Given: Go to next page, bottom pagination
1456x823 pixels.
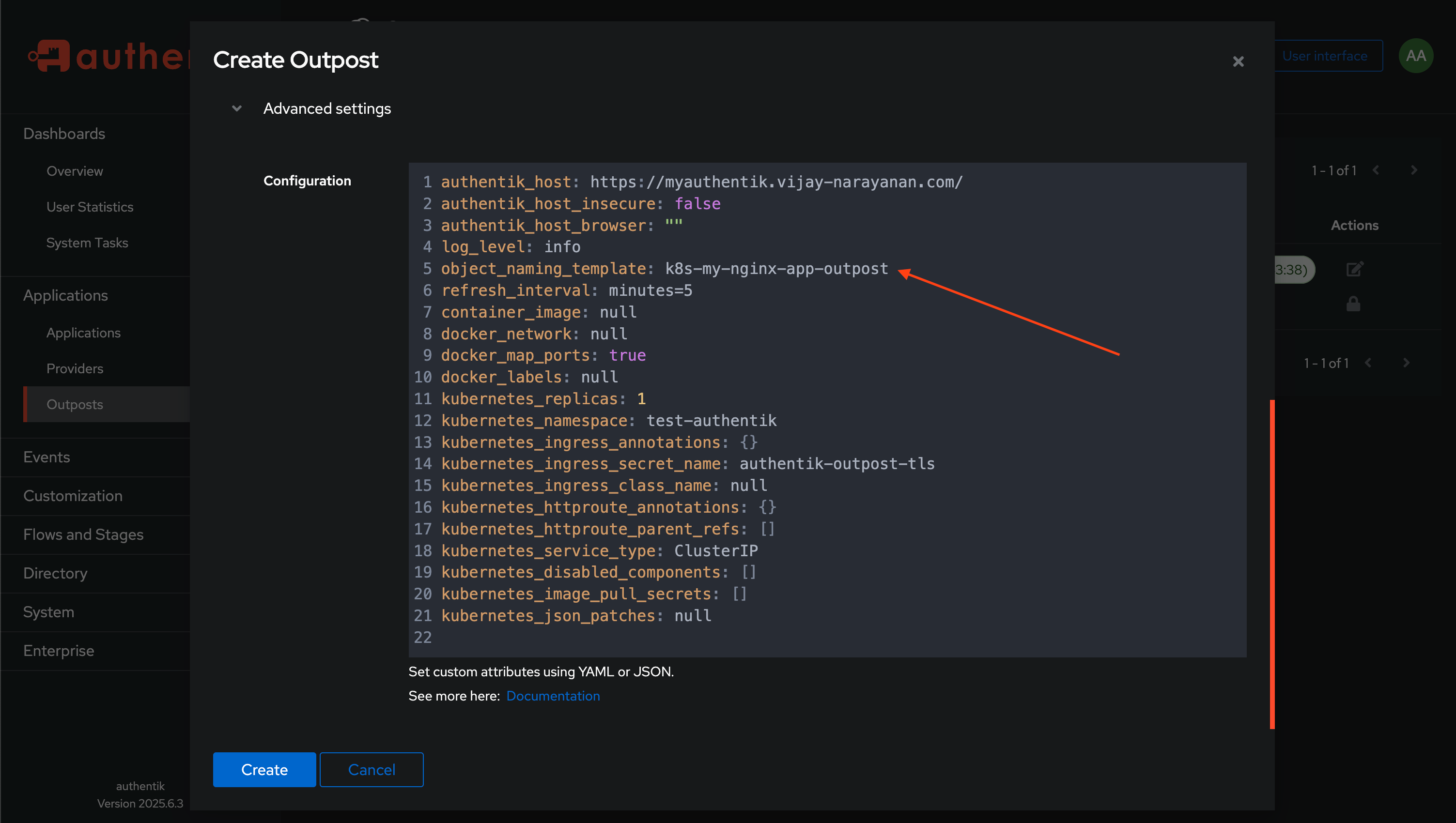Looking at the screenshot, I should click(1406, 363).
